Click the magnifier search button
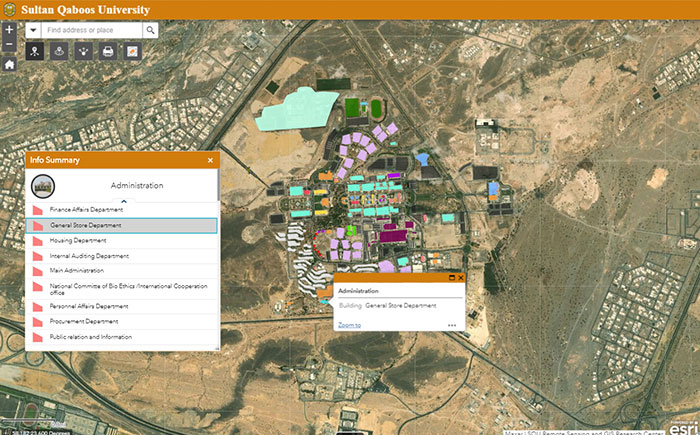 [150, 30]
